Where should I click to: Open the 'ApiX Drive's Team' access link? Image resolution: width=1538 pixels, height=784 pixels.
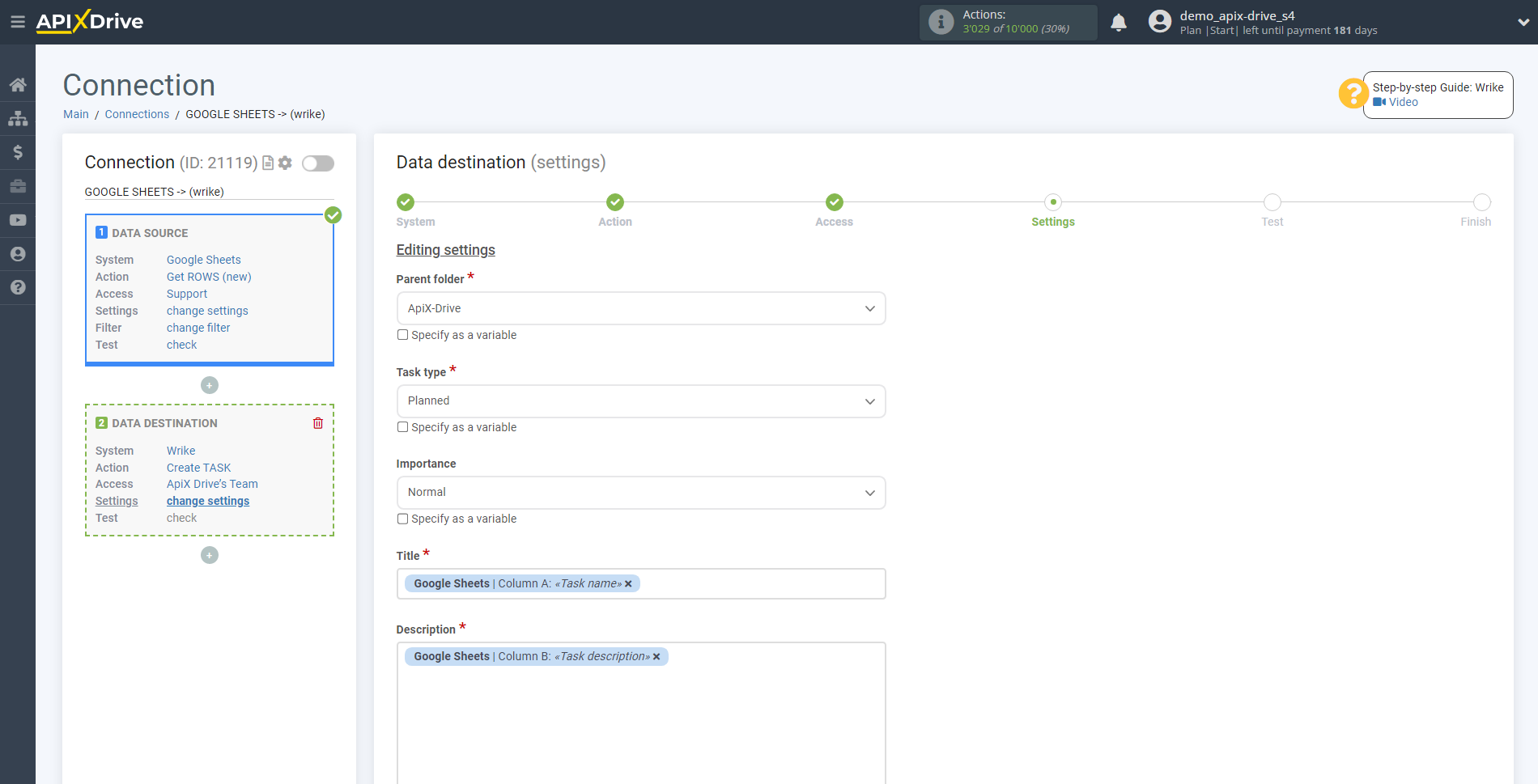coord(212,484)
